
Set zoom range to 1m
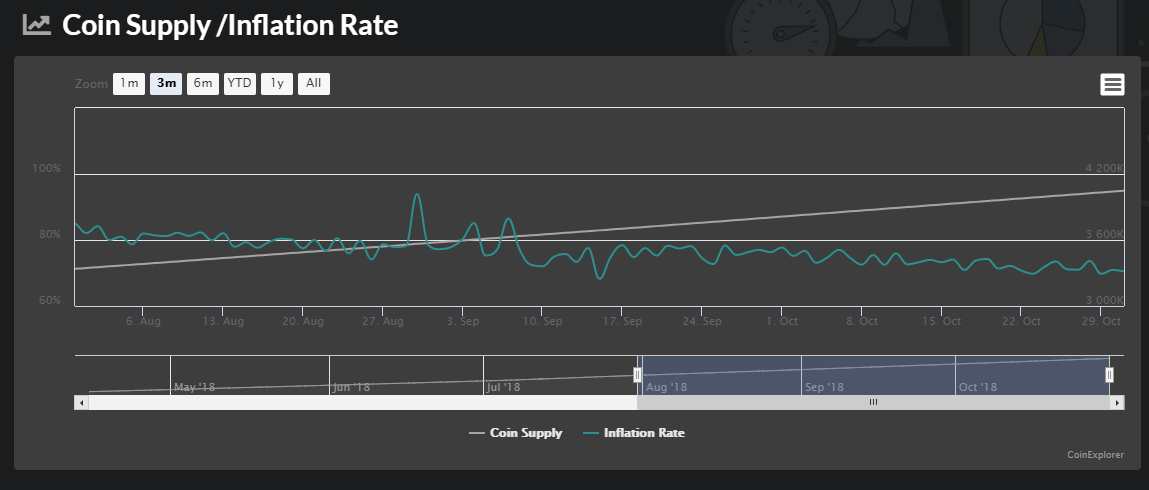(x=129, y=83)
